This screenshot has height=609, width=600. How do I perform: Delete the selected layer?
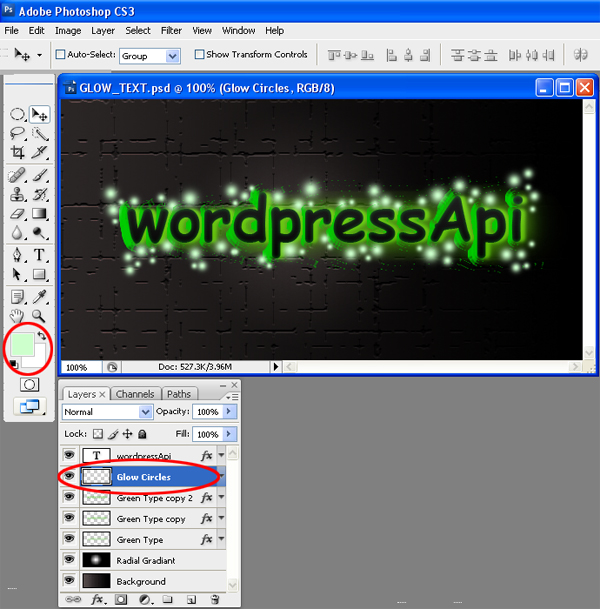215,599
